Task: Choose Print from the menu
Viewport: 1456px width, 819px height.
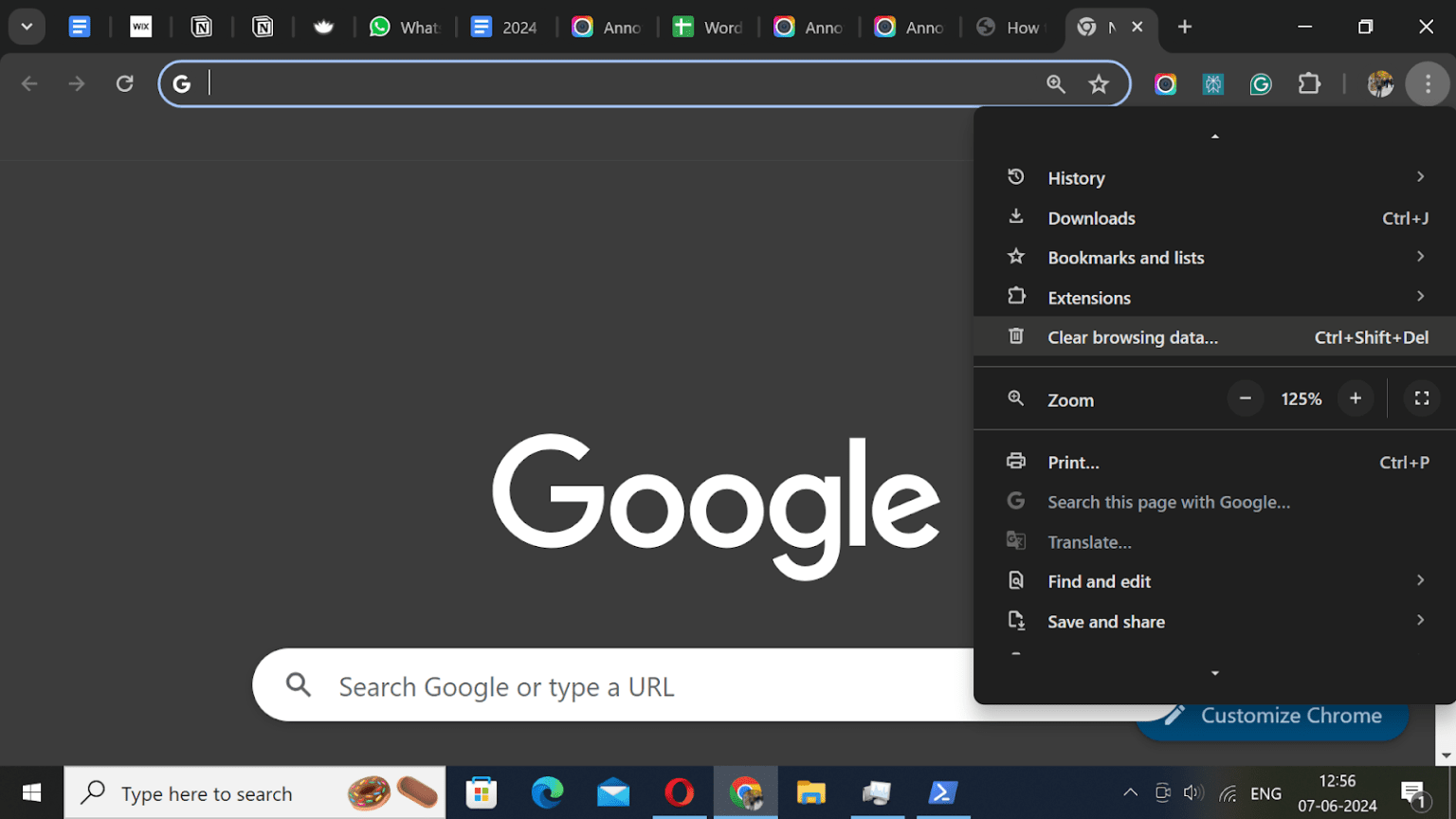Action: point(1072,462)
